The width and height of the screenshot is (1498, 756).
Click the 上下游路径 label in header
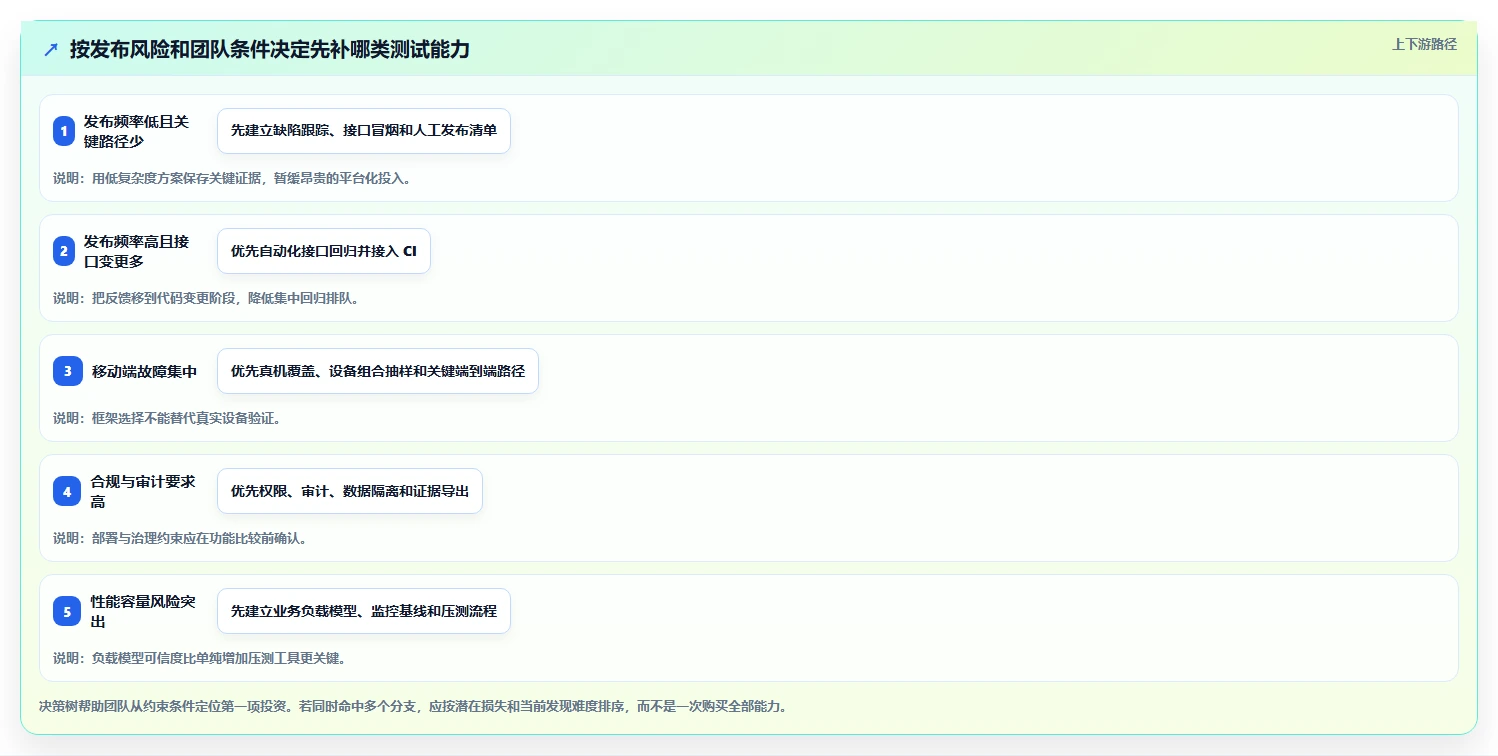(1424, 44)
